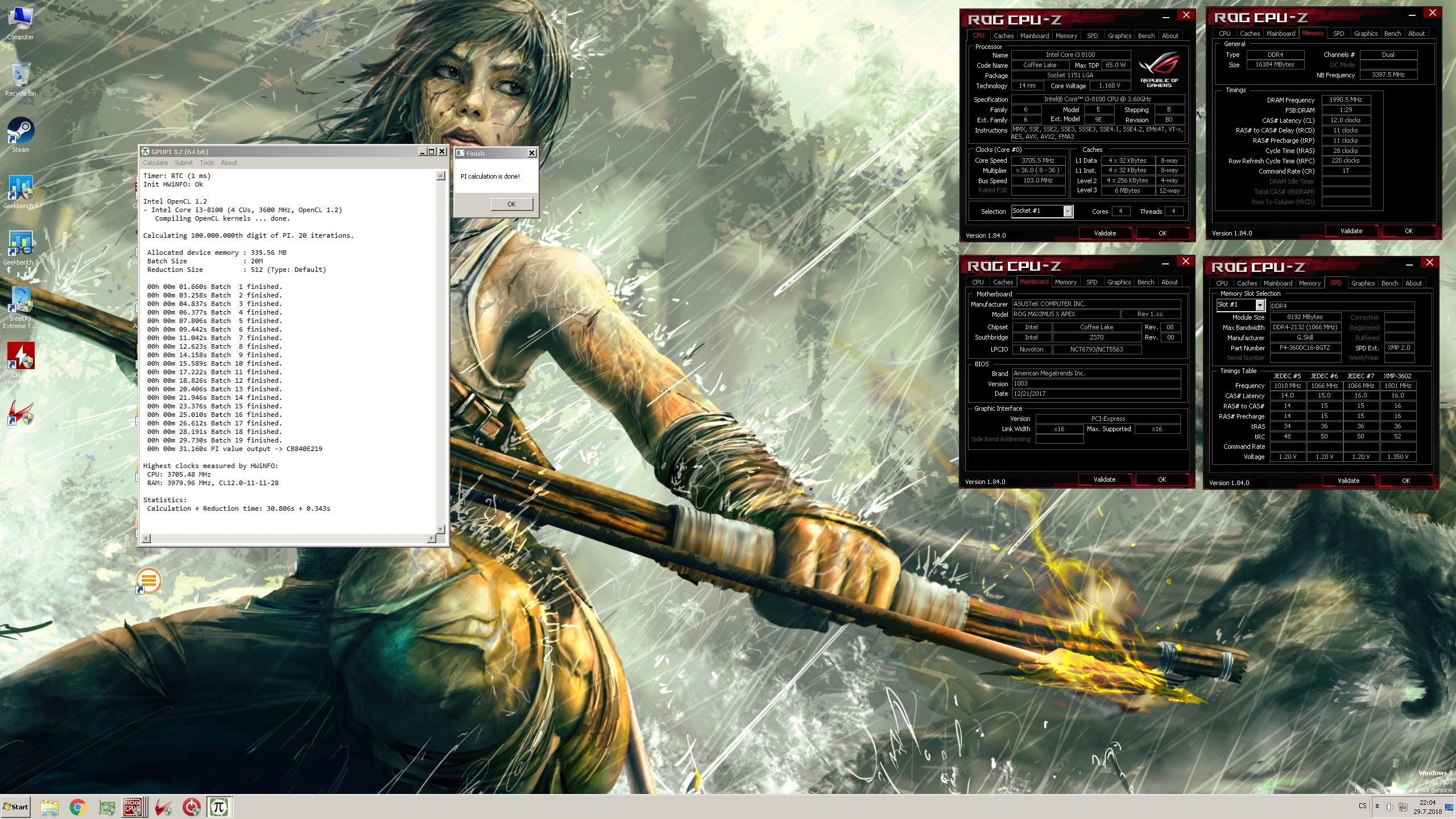Click the part number F4-3600C16-8GTZ field
1456x819 pixels.
[x=1305, y=348]
